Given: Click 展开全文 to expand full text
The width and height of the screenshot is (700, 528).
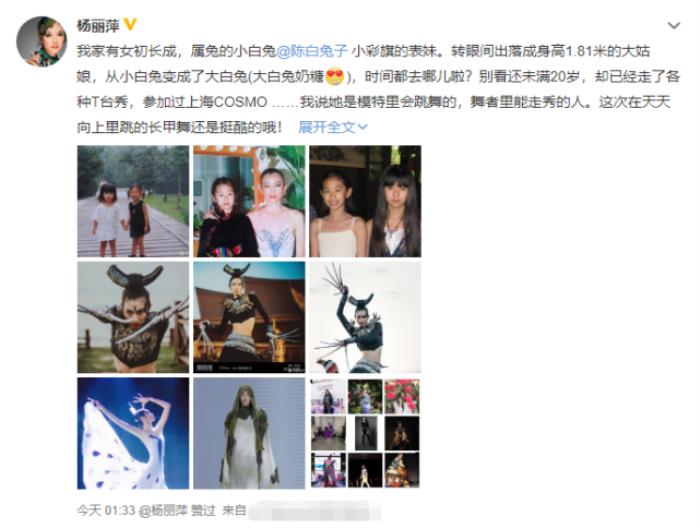Looking at the screenshot, I should [x=333, y=127].
